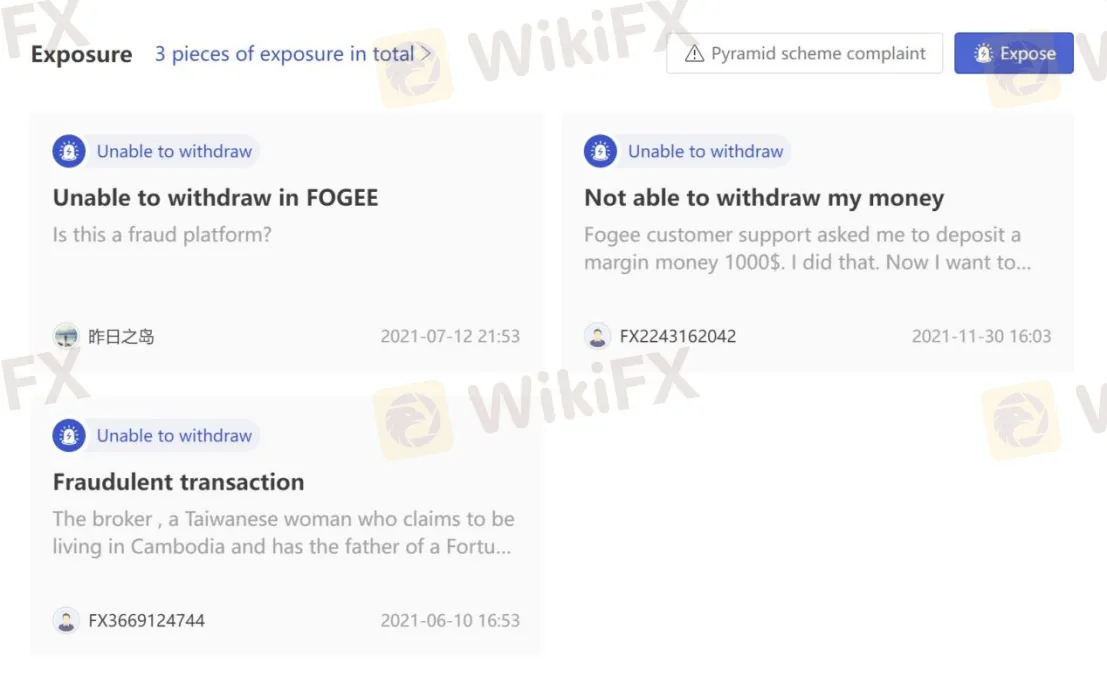Open the Unable to withdraw in FOGEE post
This screenshot has width=1107, height=697.
point(216,197)
